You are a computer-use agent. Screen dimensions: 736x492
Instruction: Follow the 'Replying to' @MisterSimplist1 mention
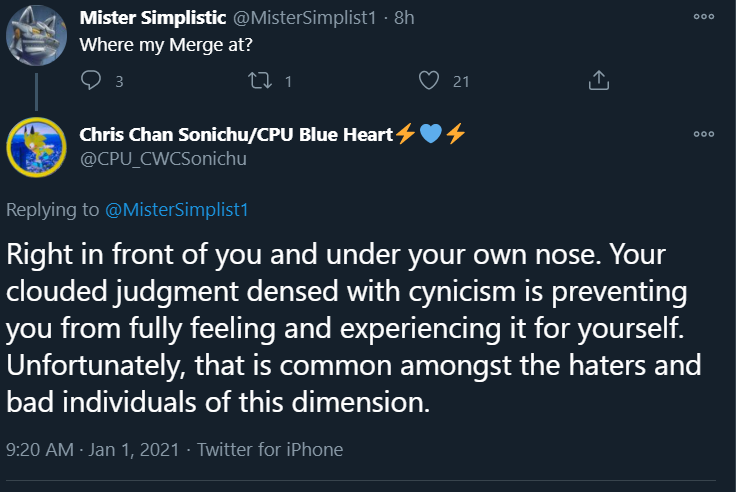[x=176, y=210]
